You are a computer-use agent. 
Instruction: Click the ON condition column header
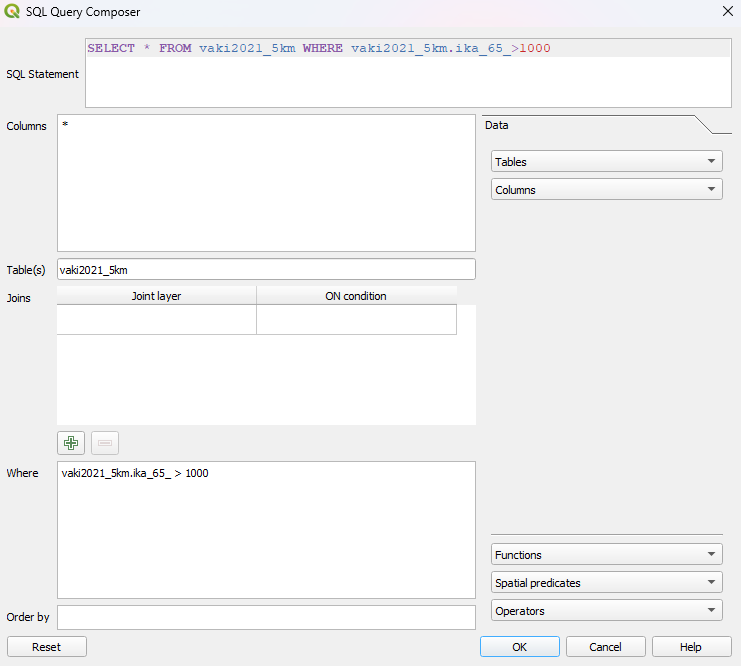pyautogui.click(x=356, y=296)
